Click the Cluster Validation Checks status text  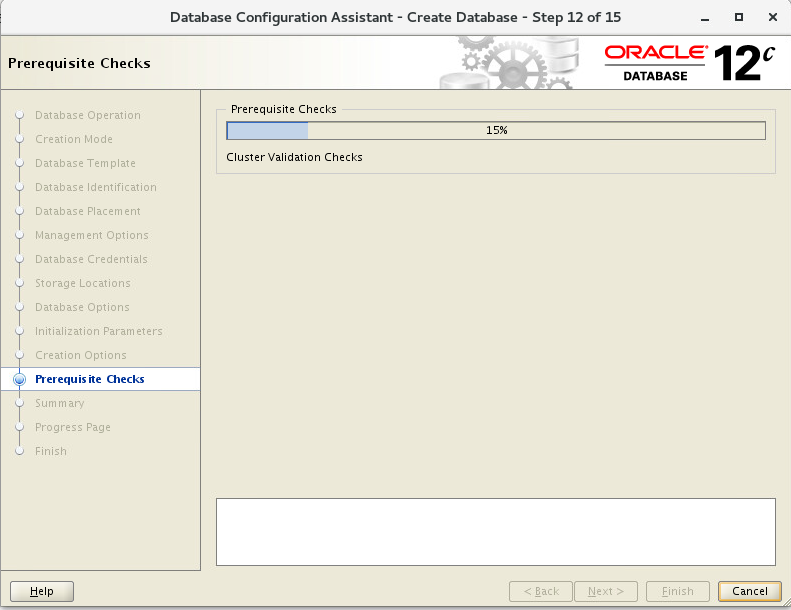tap(294, 157)
